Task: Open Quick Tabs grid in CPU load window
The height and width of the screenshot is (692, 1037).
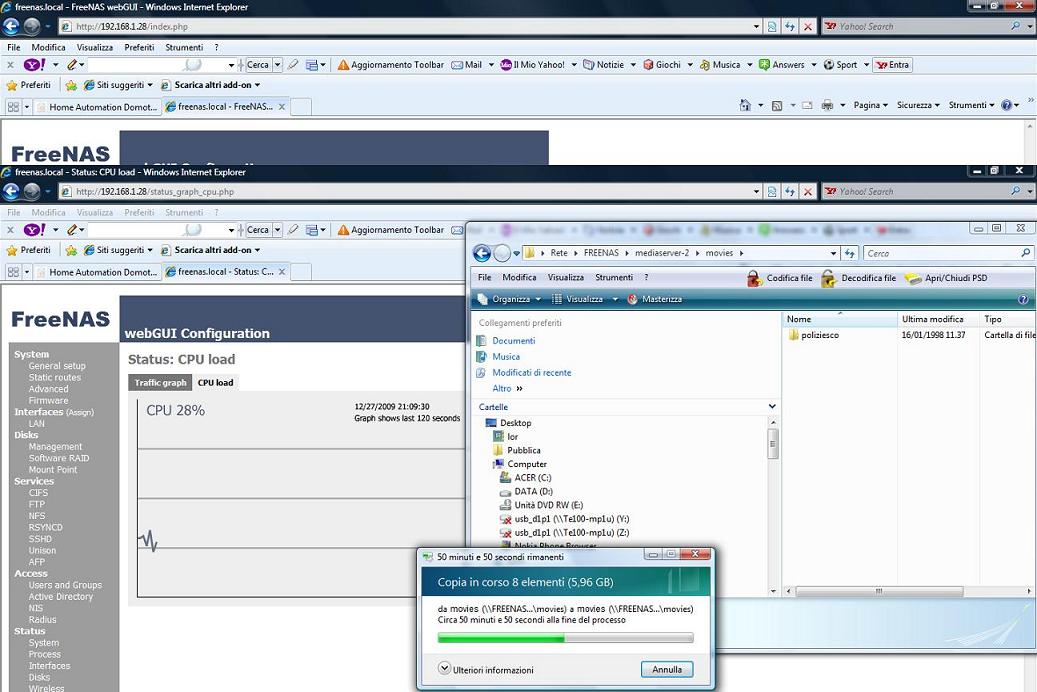Action: 13,272
